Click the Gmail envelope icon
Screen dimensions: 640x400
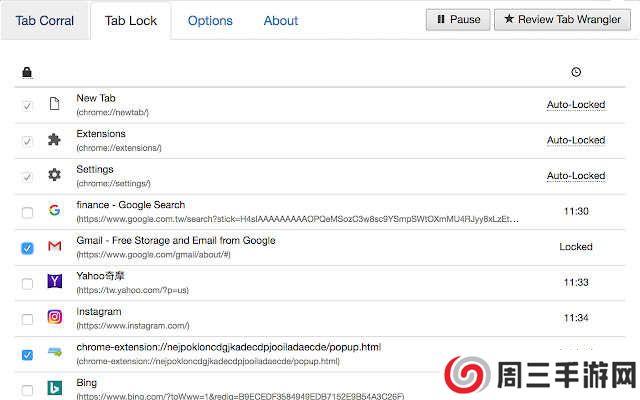point(55,247)
